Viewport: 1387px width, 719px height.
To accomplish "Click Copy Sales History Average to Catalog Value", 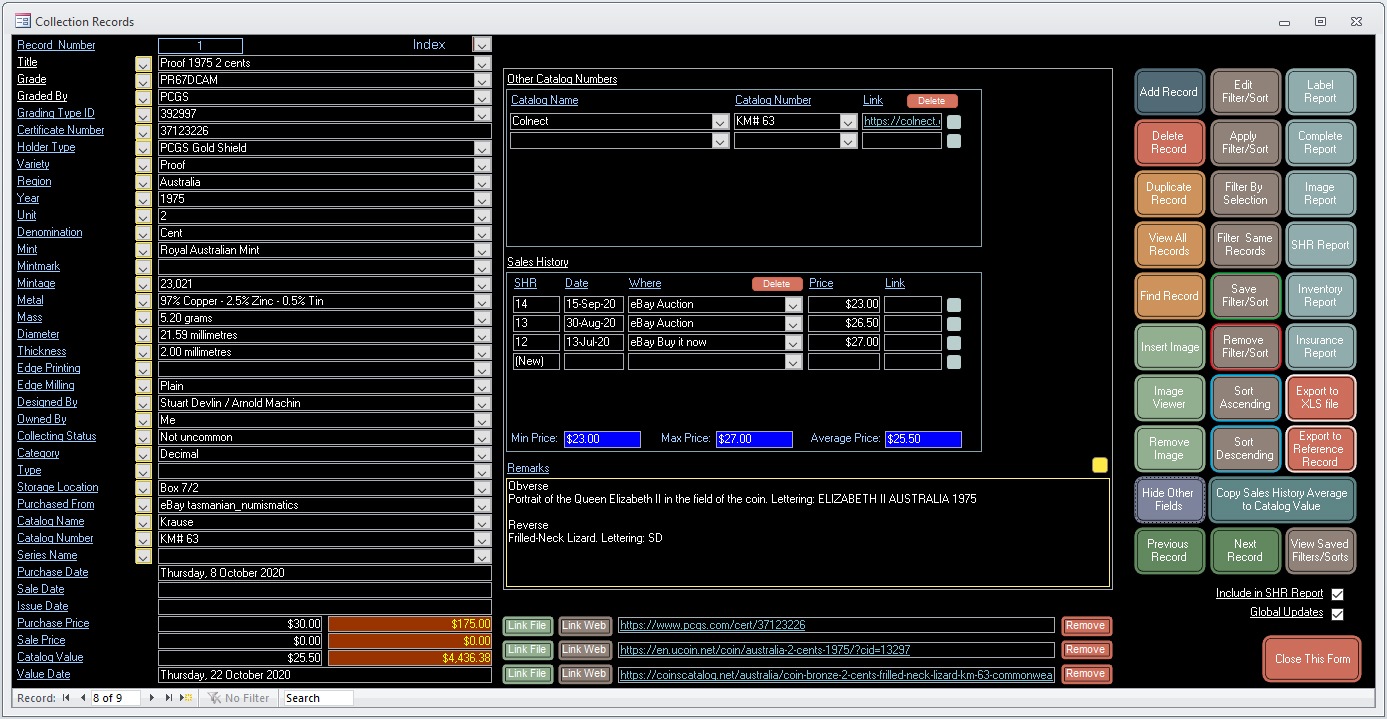I will click(x=1282, y=500).
